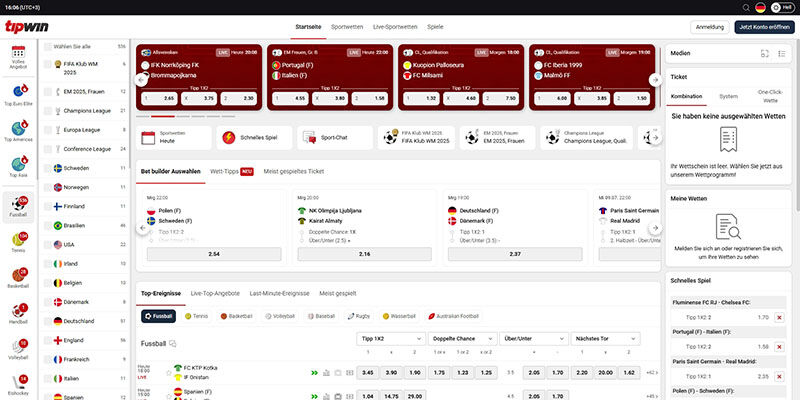The height and width of the screenshot is (400, 800).
Task: Favorite the FC KTP Kotka match star
Action: (169, 373)
